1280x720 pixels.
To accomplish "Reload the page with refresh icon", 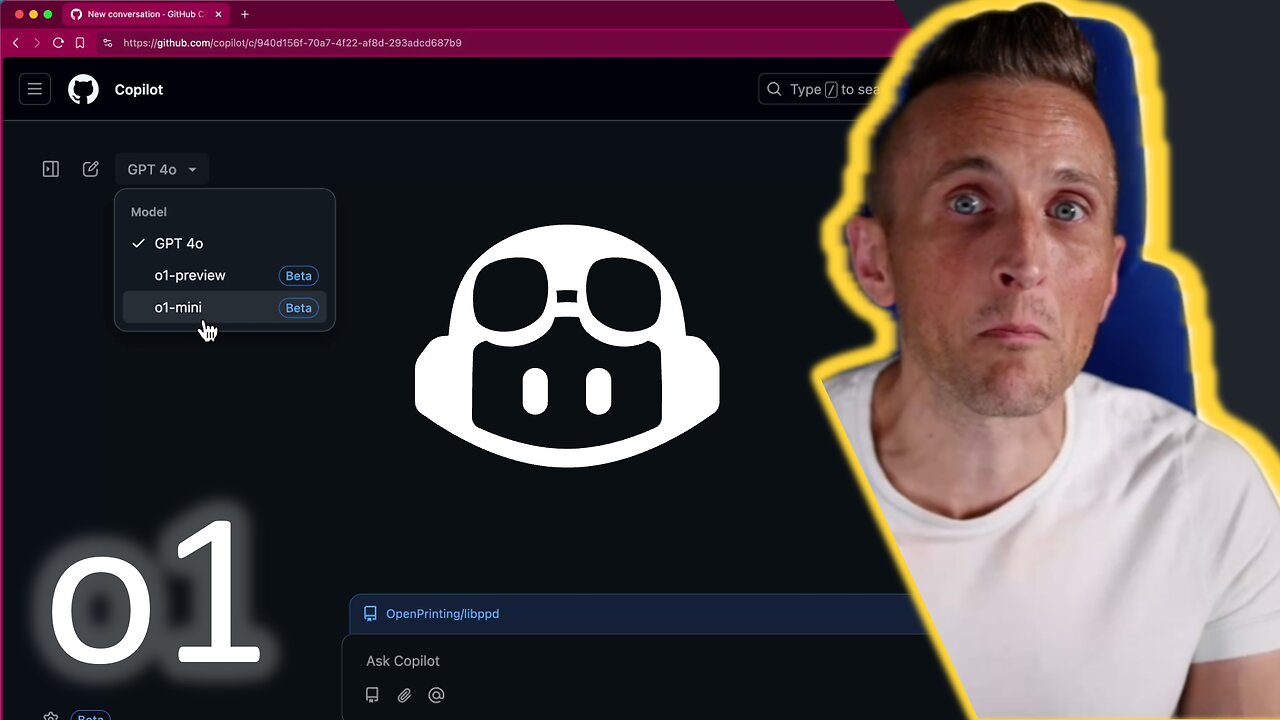I will [58, 43].
